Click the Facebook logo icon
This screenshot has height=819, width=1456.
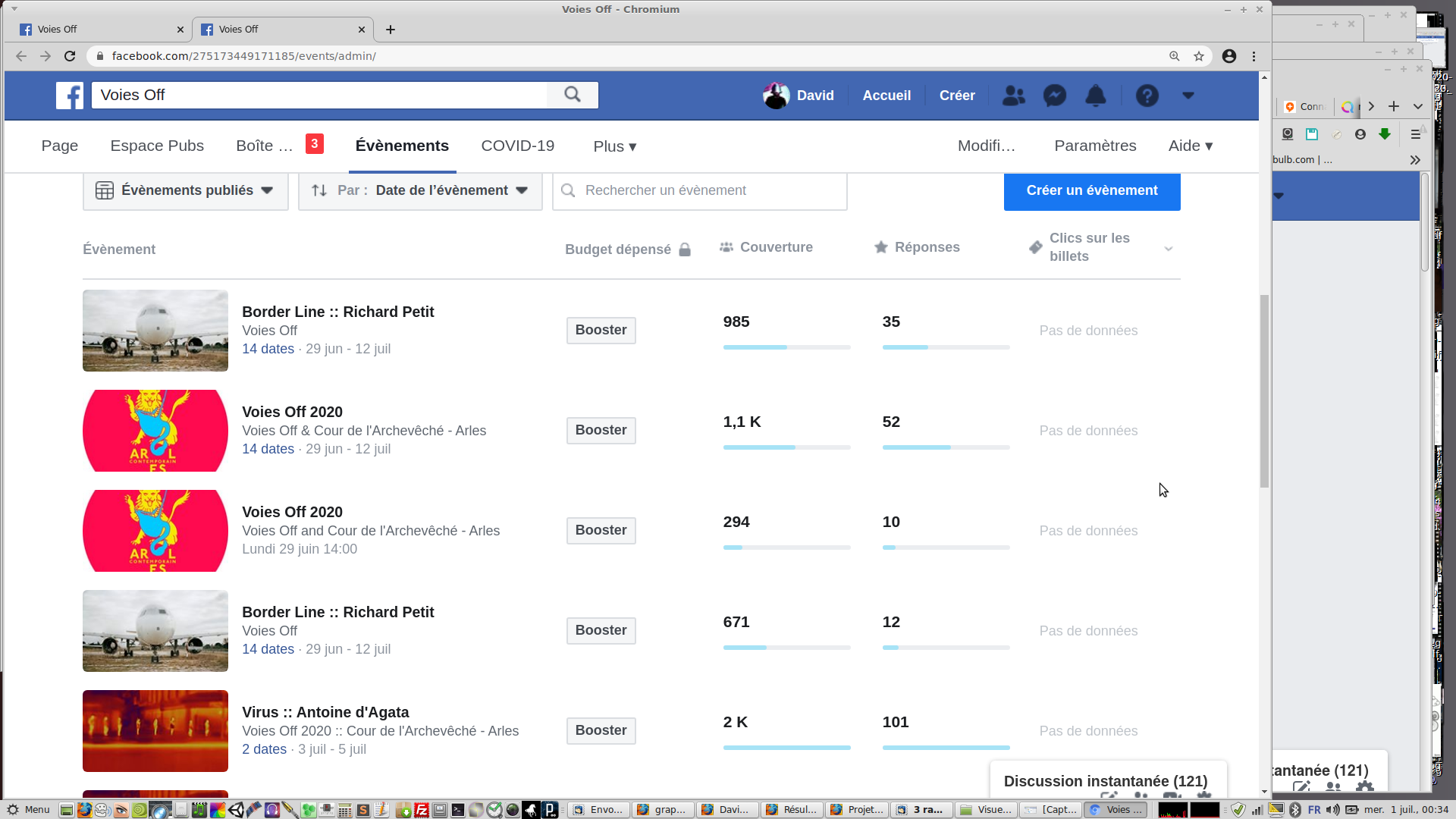coord(70,96)
